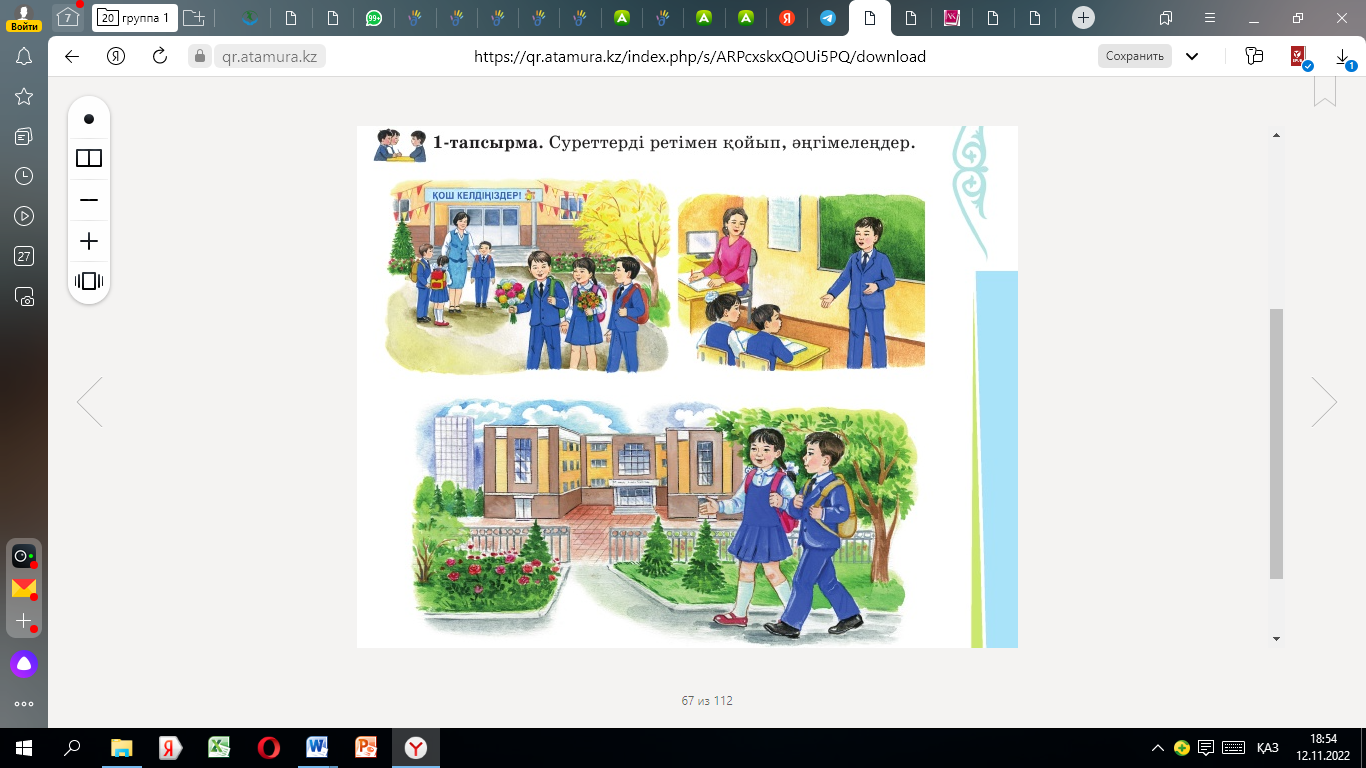
Task: Open Yandex home via the Я button
Action: coord(116,57)
